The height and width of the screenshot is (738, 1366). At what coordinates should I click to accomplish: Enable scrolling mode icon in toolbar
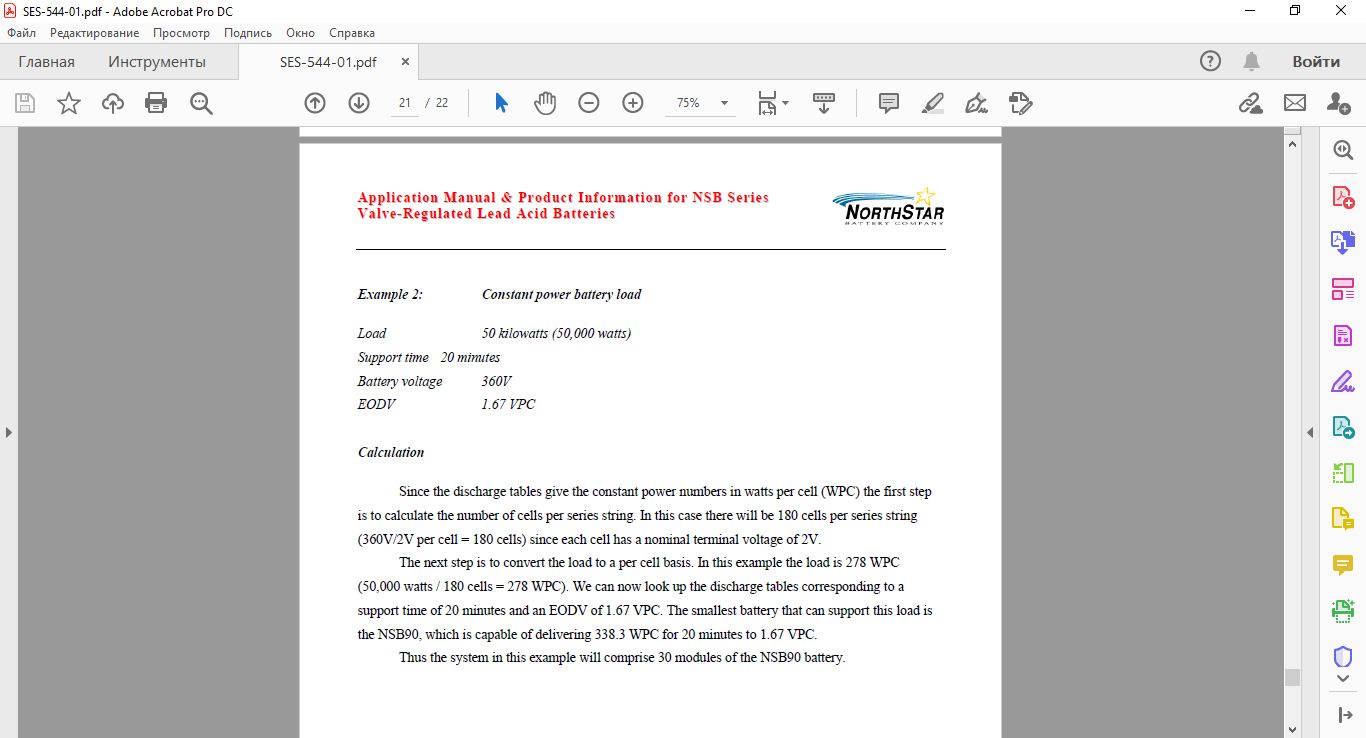coord(824,103)
